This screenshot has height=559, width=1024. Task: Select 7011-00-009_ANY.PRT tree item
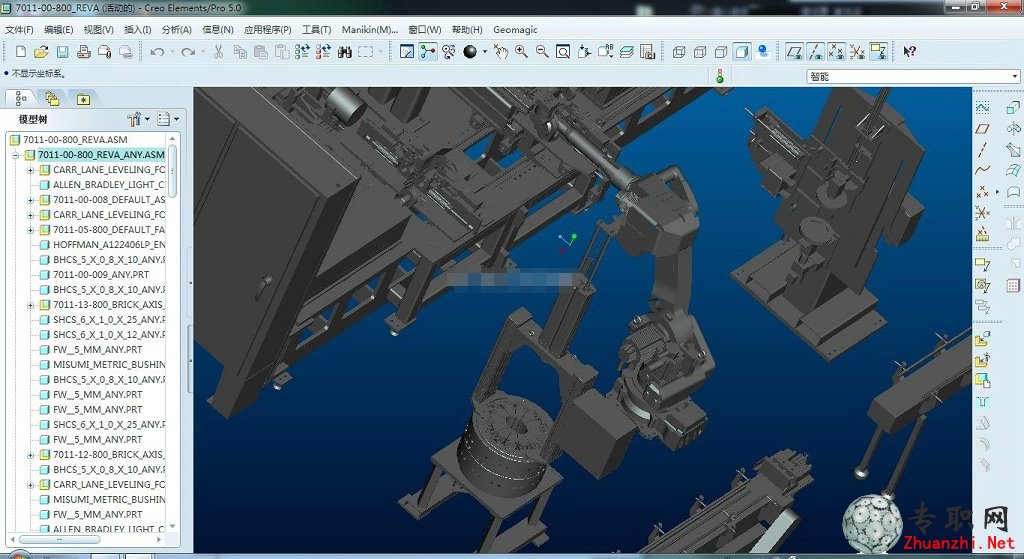(x=101, y=275)
